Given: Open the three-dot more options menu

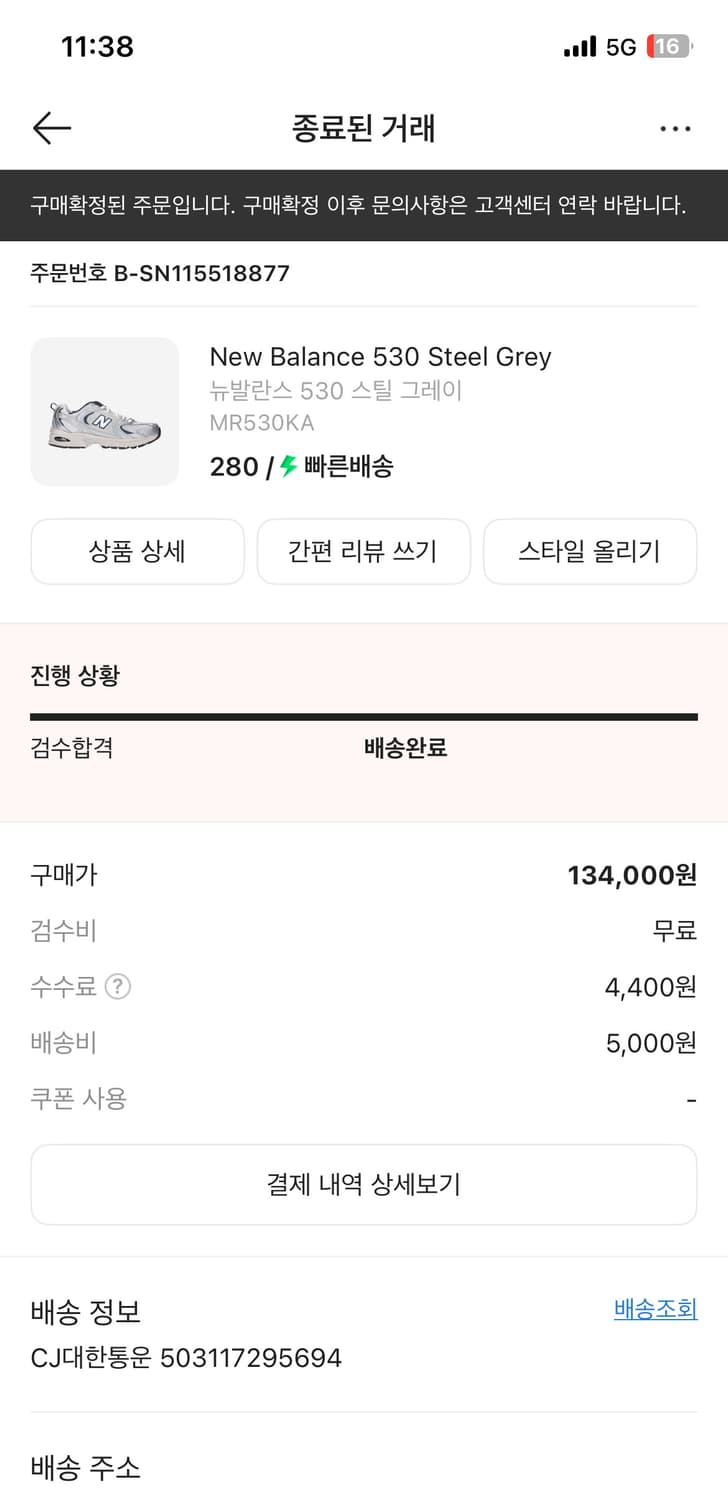Looking at the screenshot, I should [x=675, y=129].
